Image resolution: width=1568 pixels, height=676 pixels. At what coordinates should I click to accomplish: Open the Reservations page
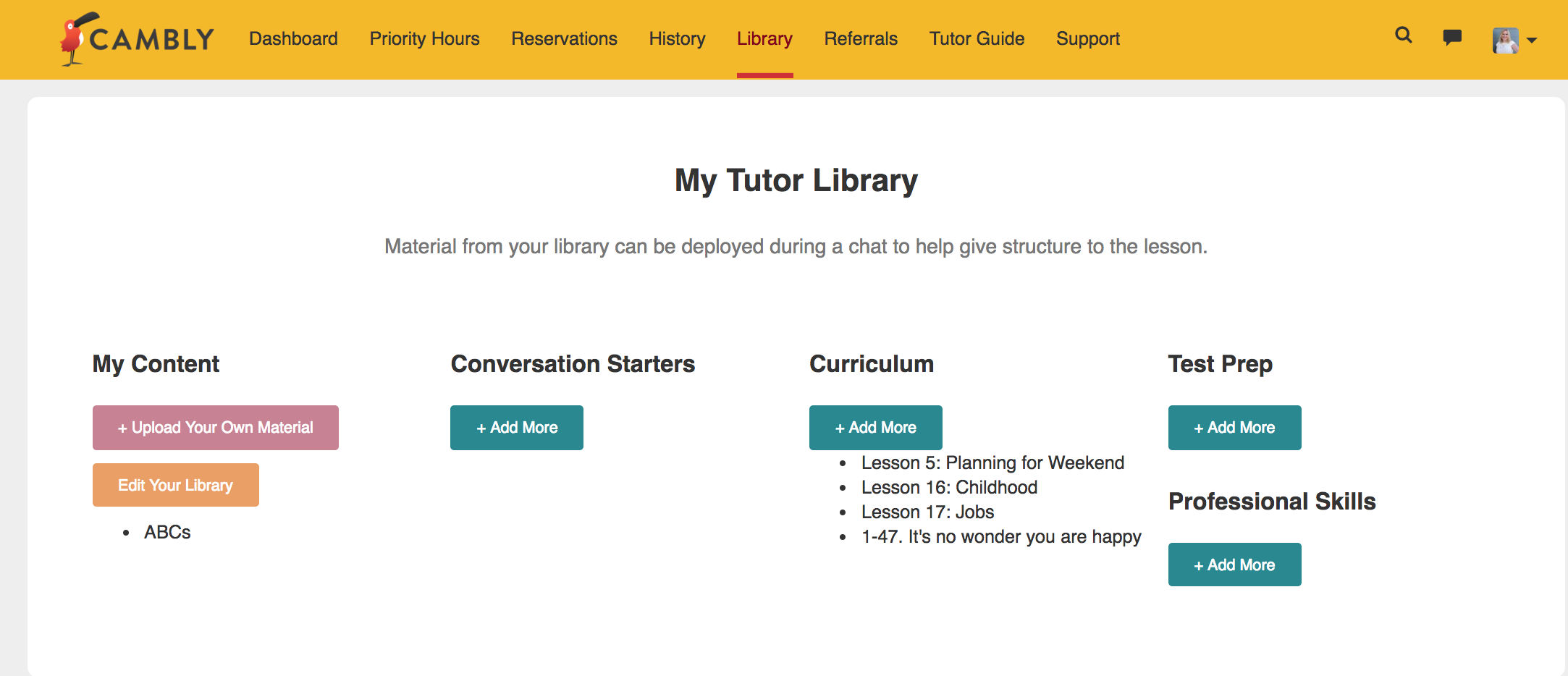tap(564, 38)
